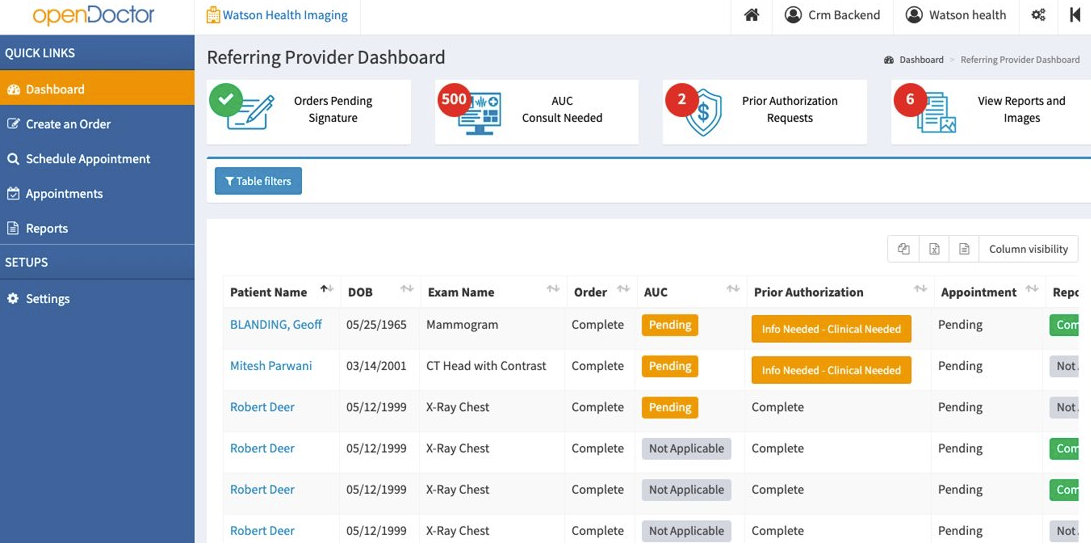Click the DOB cell 03/14/2001
The width and height of the screenshot is (1091, 544).
click(x=376, y=366)
